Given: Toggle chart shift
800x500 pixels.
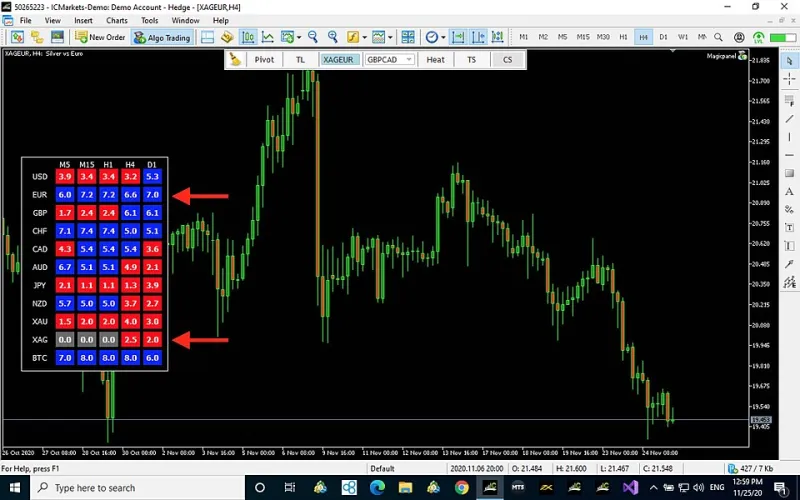Looking at the screenshot, I should point(478,37).
